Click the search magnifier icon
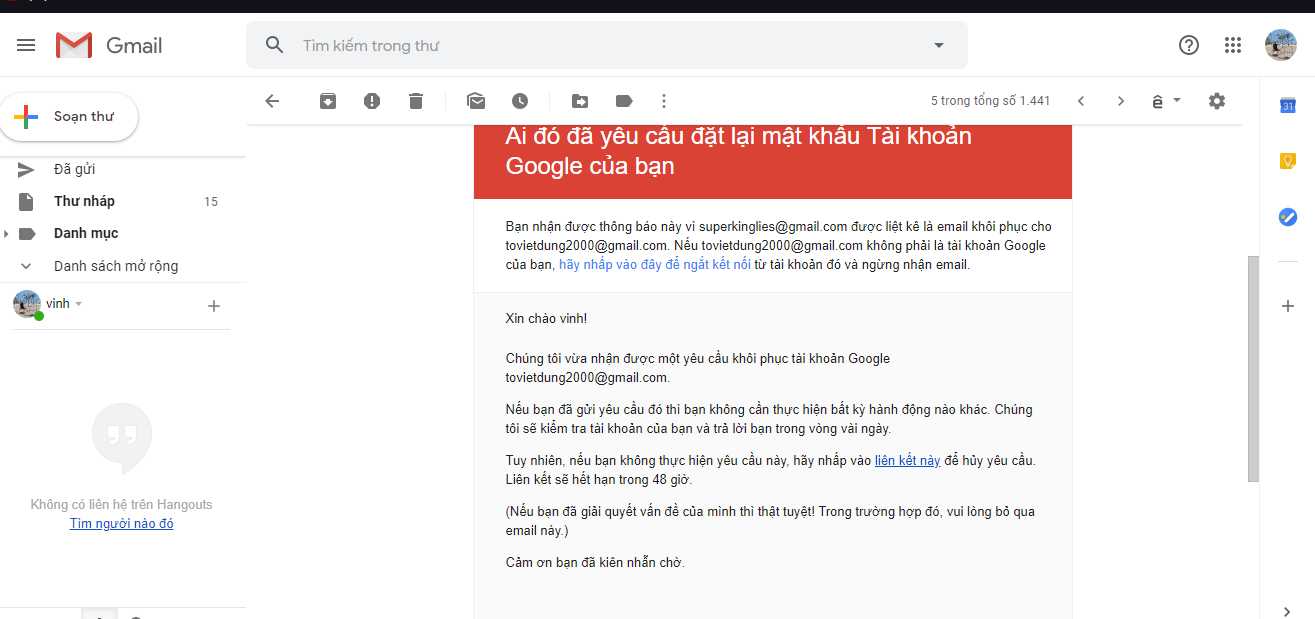Image resolution: width=1315 pixels, height=619 pixels. (x=275, y=45)
